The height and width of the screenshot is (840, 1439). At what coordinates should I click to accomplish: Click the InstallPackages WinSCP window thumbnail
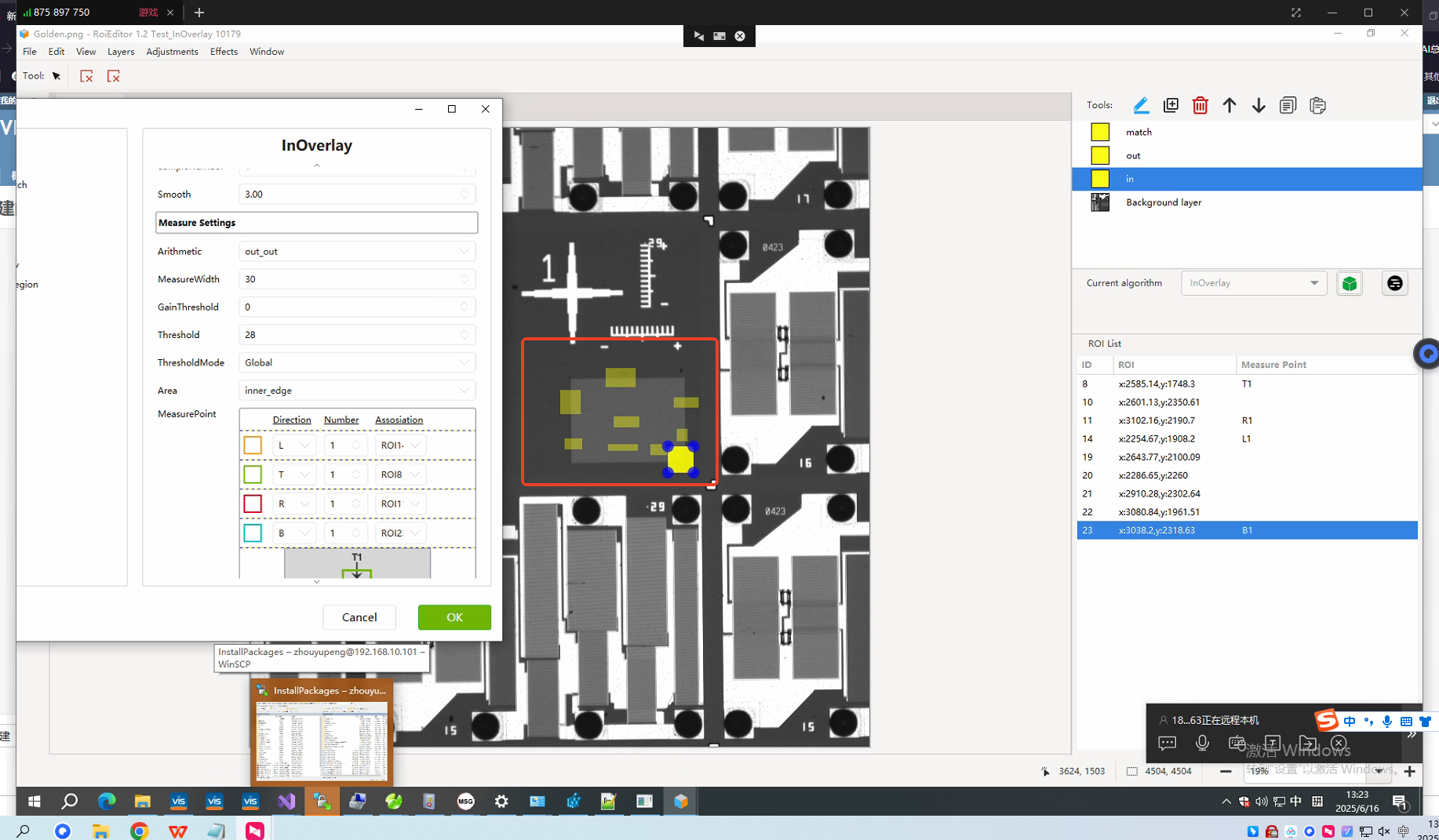(322, 733)
